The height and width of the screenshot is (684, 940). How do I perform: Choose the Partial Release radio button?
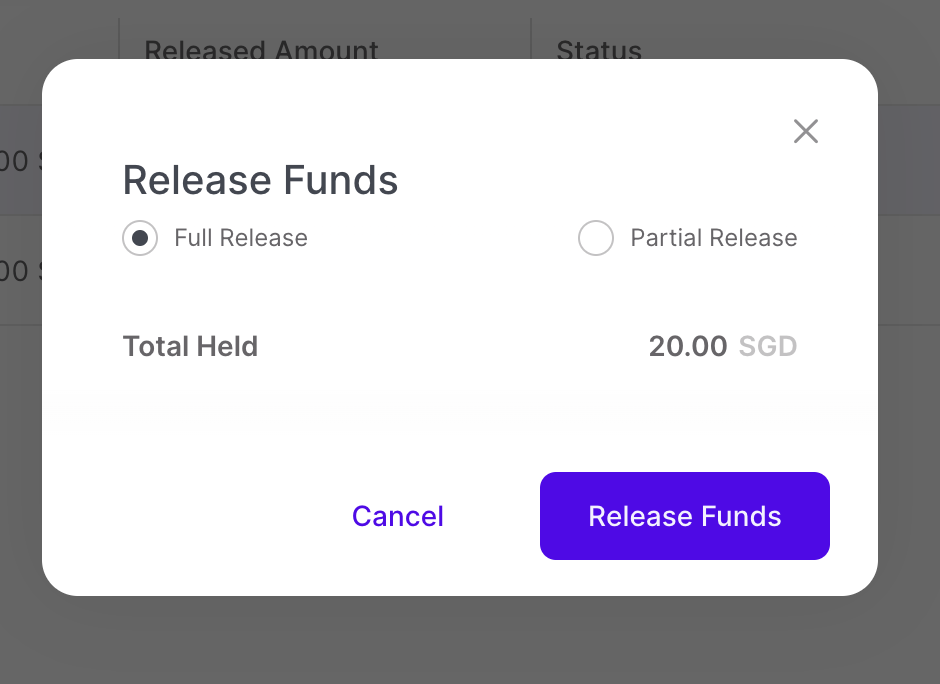pos(596,238)
